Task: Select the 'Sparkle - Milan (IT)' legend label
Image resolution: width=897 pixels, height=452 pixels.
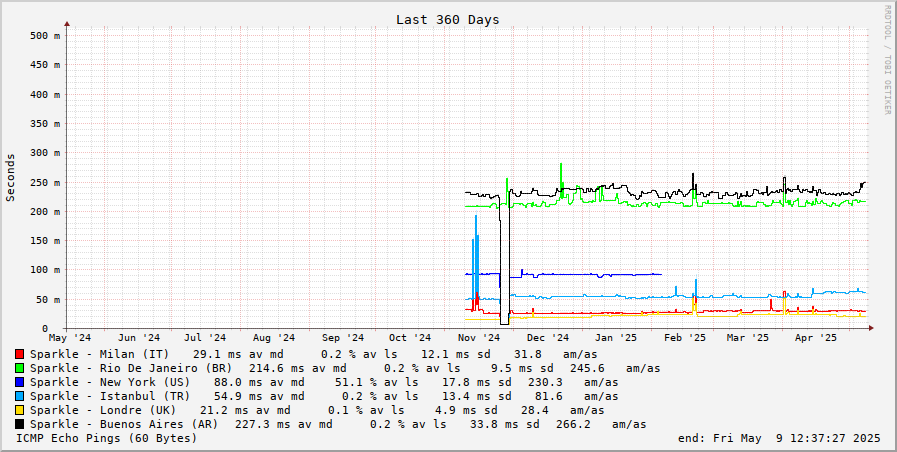Action: point(100,354)
